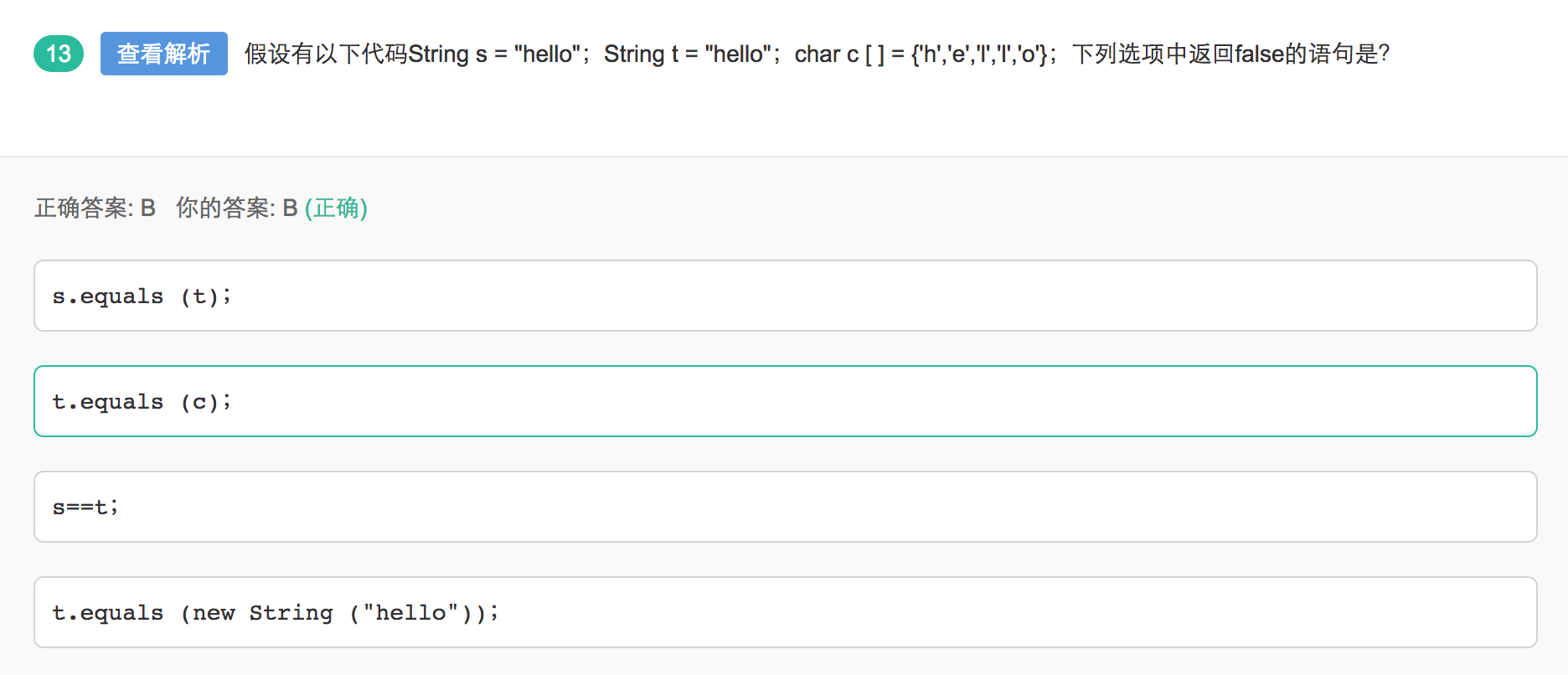
Task: Click the code text t.equals (c);
Action: point(142,402)
